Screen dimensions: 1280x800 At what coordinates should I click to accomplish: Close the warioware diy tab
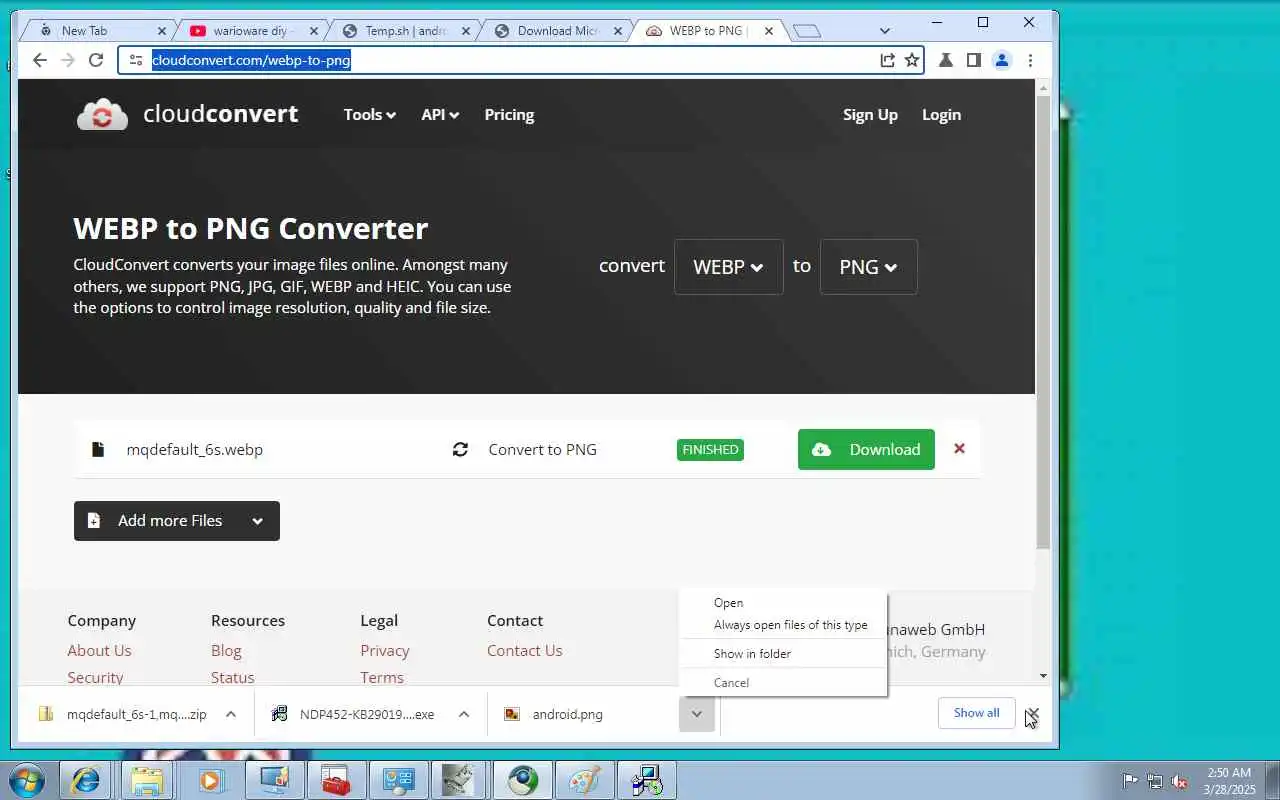tap(313, 31)
